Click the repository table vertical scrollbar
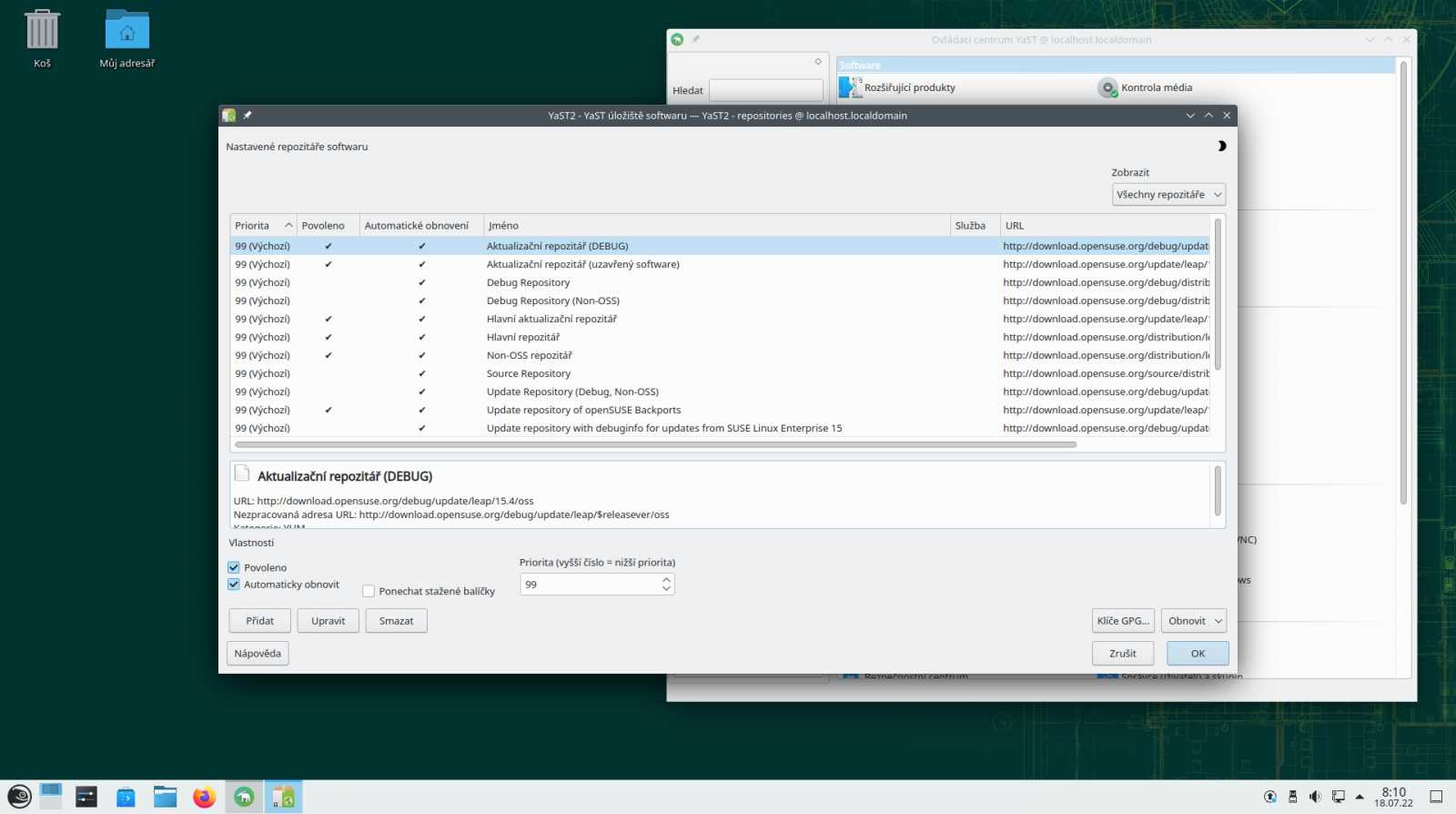 click(x=1218, y=294)
